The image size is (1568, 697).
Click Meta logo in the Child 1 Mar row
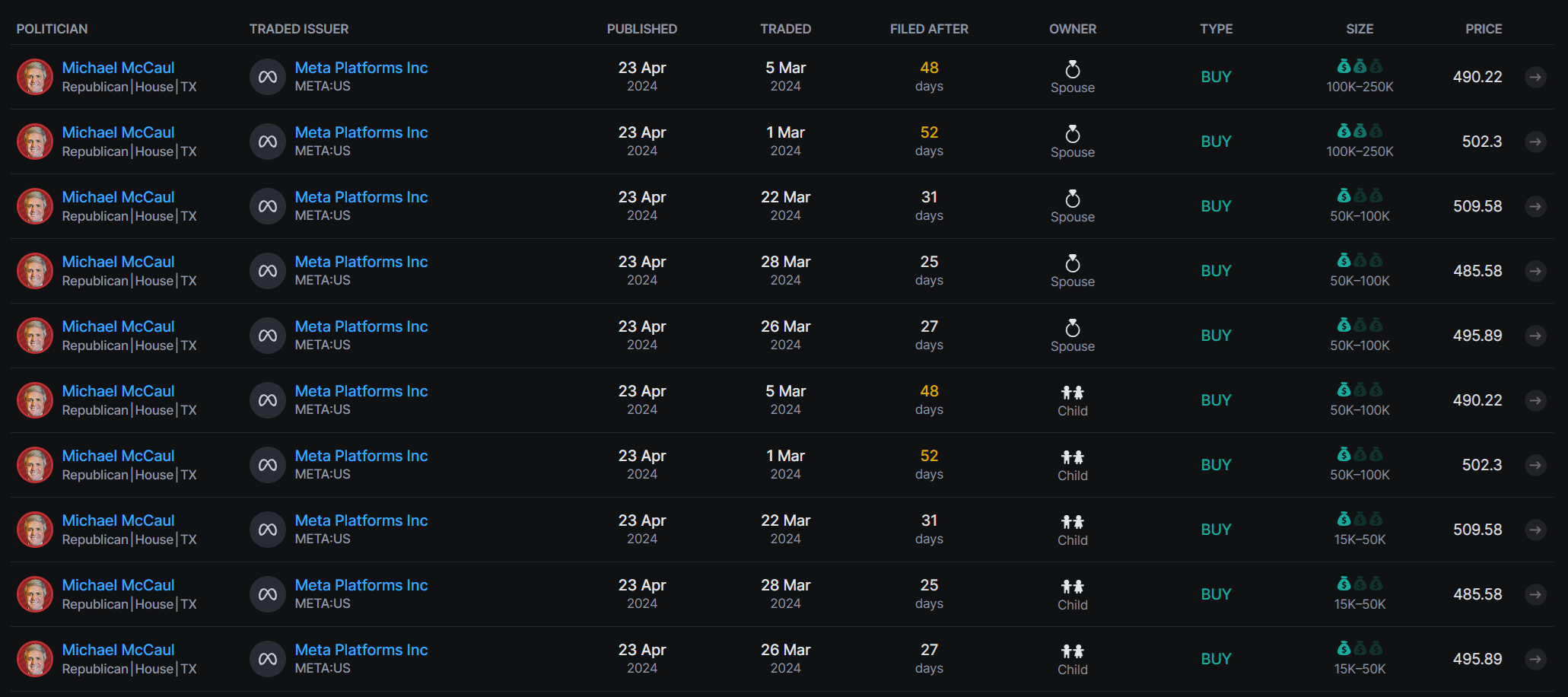click(267, 465)
